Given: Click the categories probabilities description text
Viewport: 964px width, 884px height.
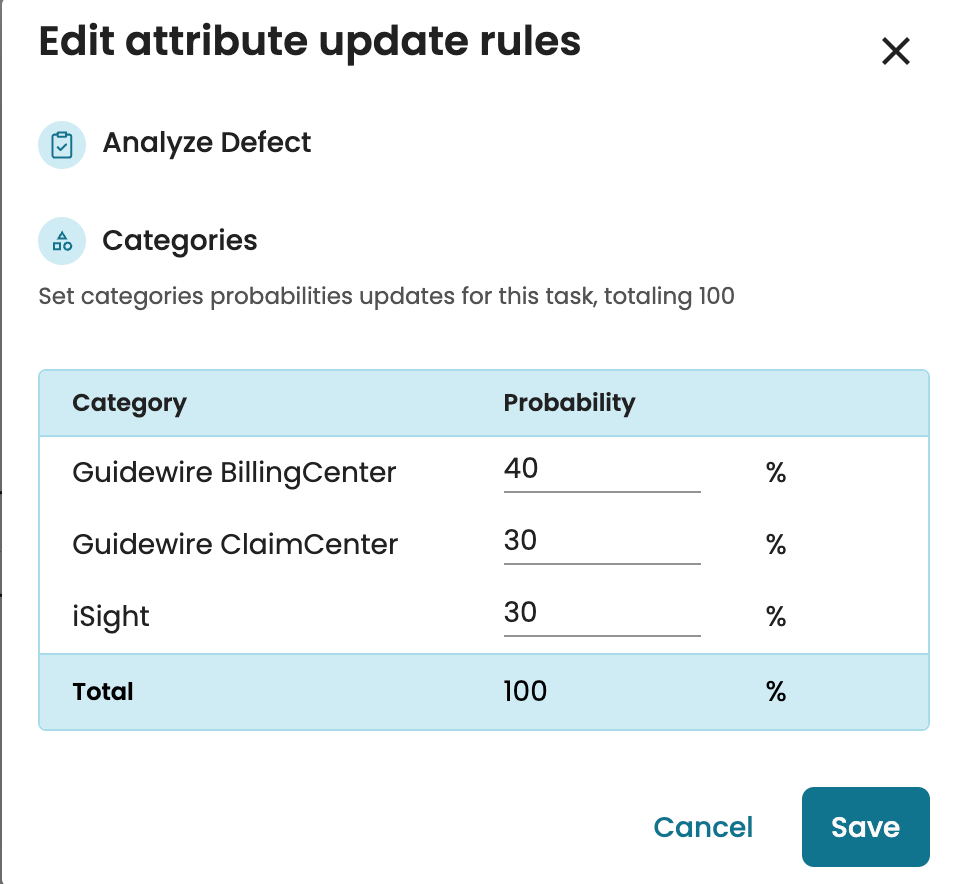Looking at the screenshot, I should (x=386, y=297).
